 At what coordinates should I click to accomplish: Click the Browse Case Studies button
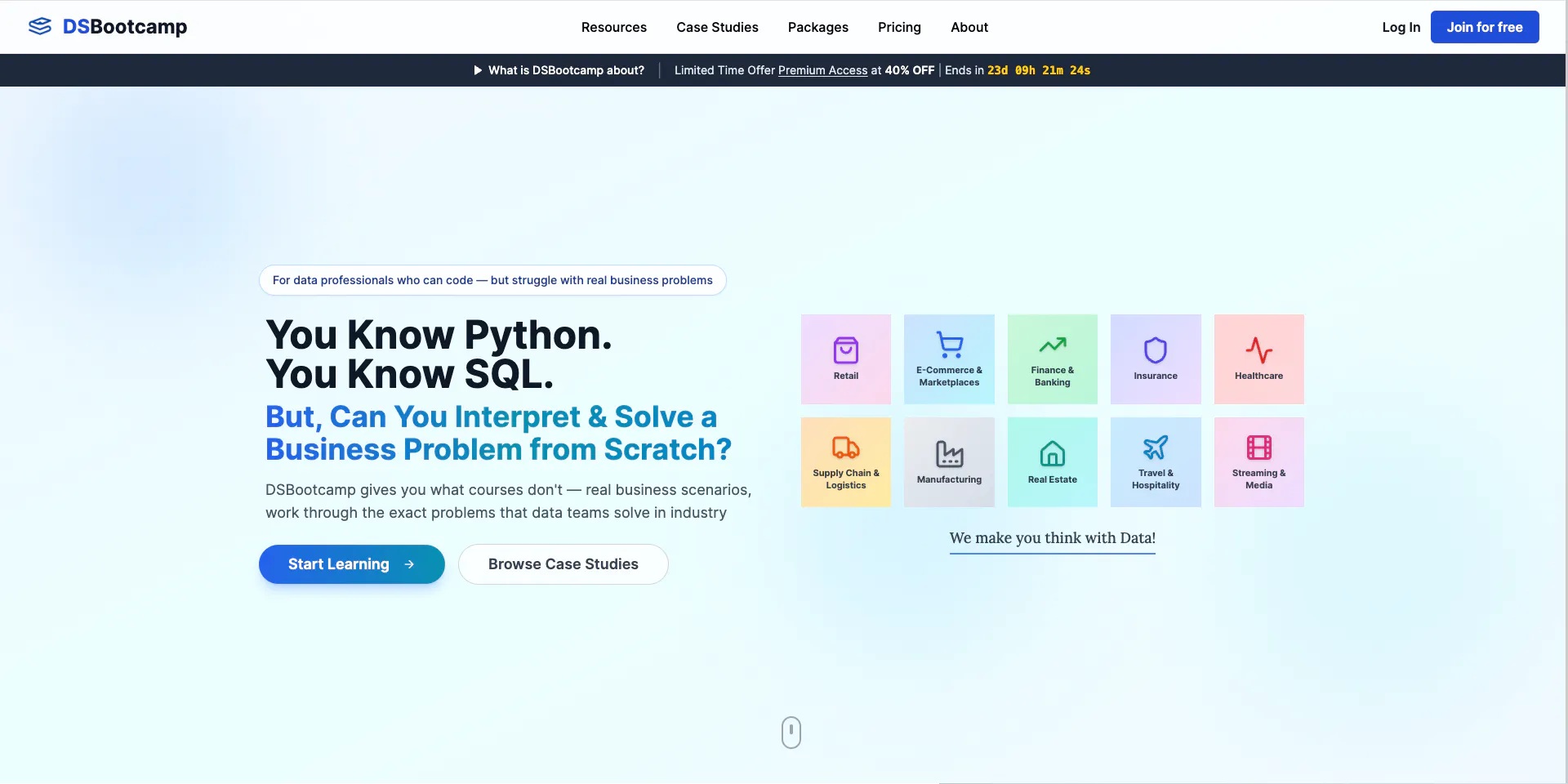click(x=563, y=564)
